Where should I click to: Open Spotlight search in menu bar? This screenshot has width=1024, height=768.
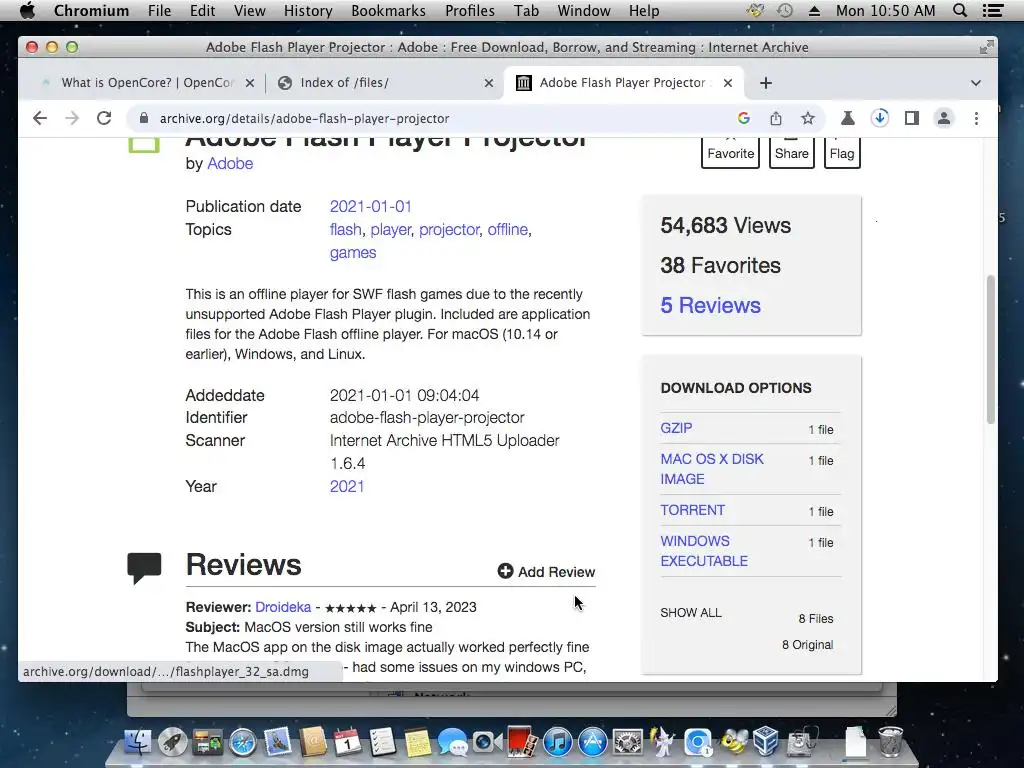pos(959,10)
